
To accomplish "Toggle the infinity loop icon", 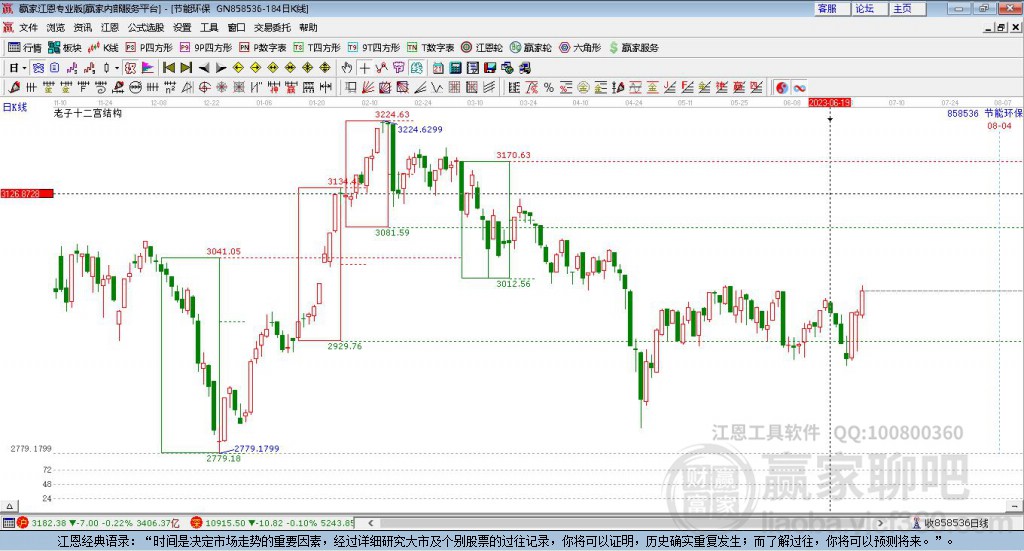I will [x=799, y=87].
